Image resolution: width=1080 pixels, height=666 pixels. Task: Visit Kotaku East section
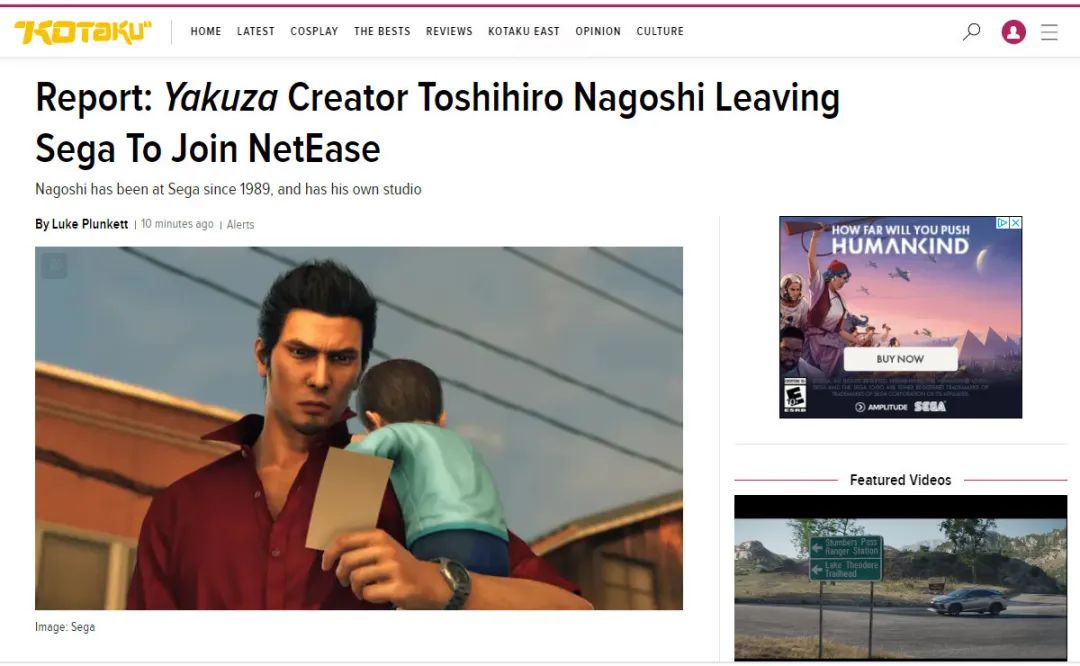point(523,31)
